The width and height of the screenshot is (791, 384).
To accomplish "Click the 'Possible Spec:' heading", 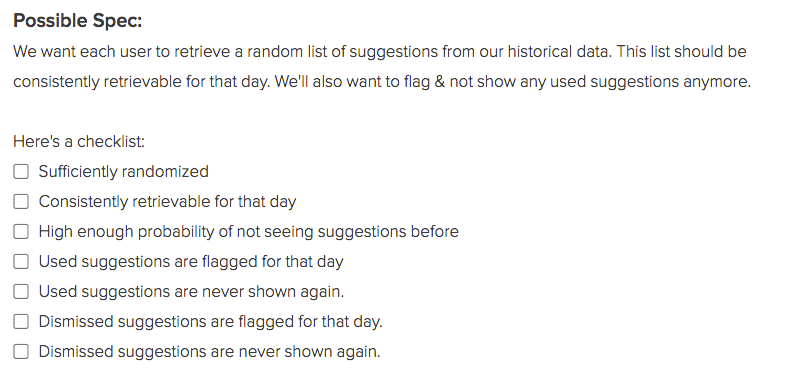I will tap(78, 21).
